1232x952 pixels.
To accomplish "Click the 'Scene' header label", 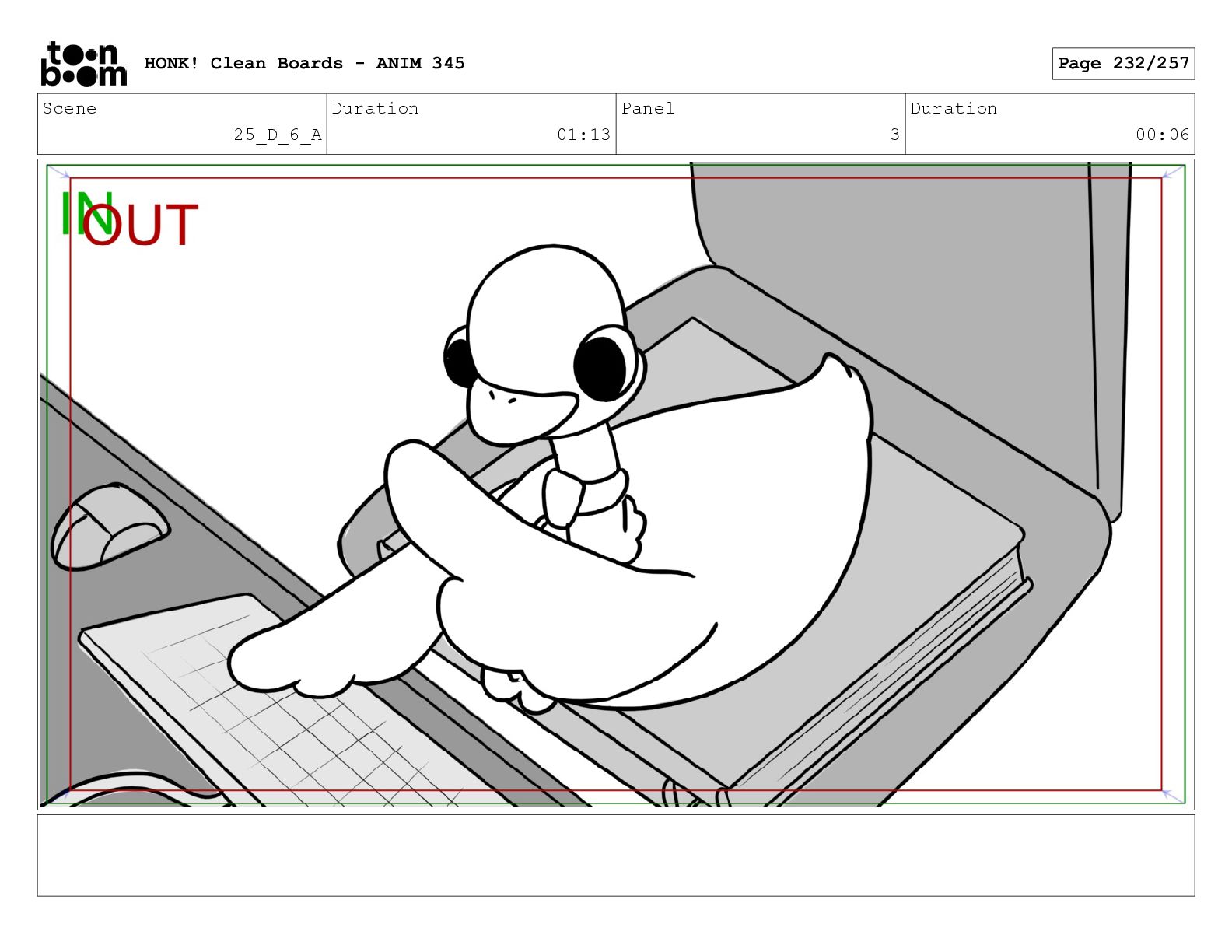I will pyautogui.click(x=69, y=108).
